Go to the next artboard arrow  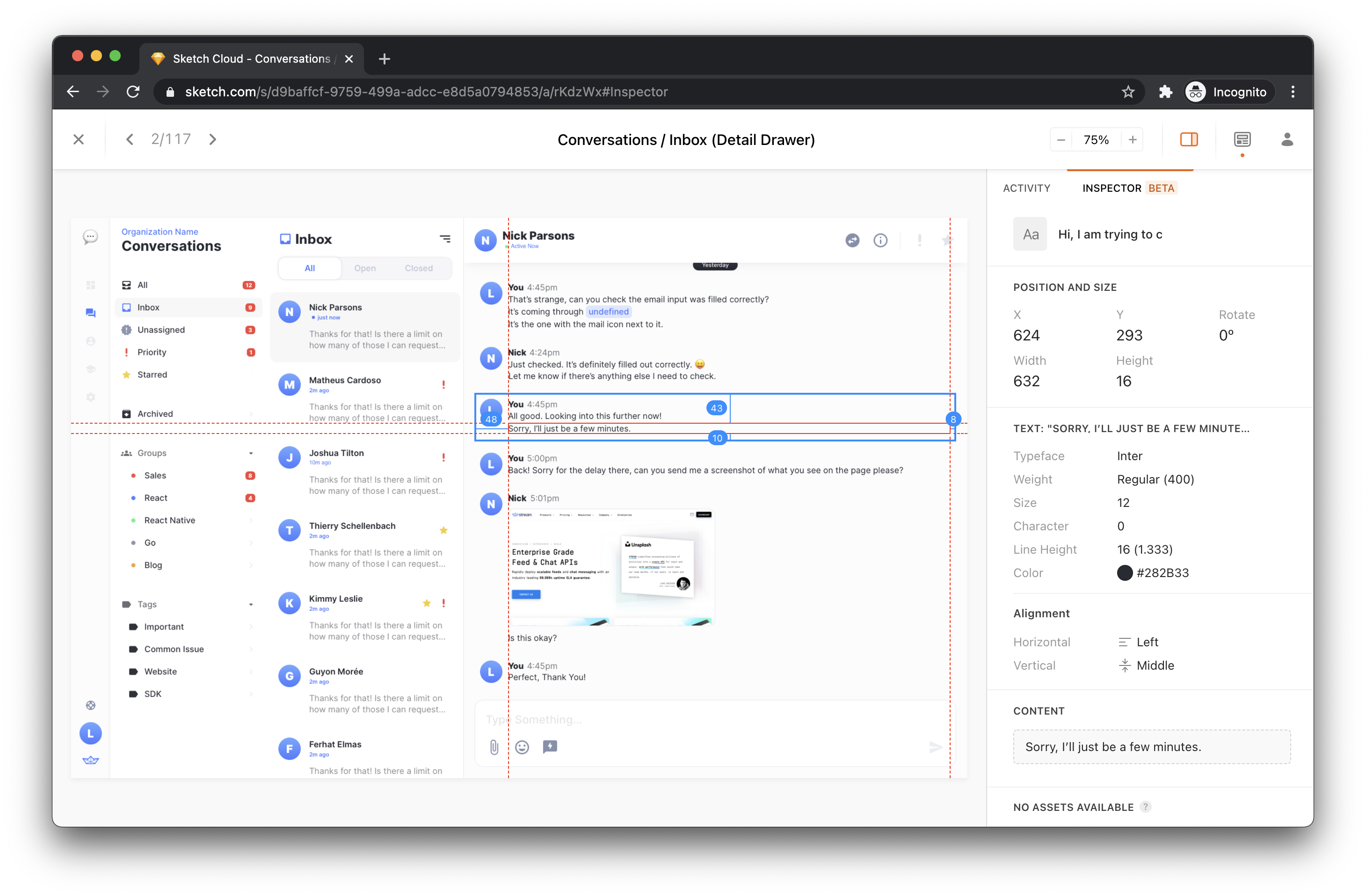(212, 139)
